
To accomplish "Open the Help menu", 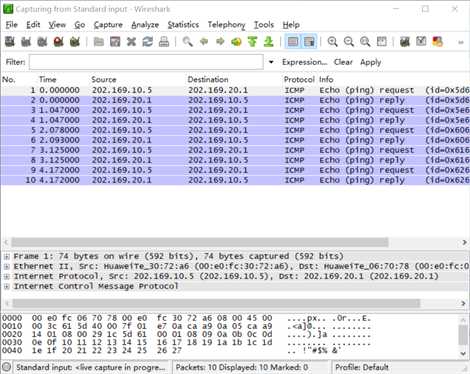I will click(291, 25).
